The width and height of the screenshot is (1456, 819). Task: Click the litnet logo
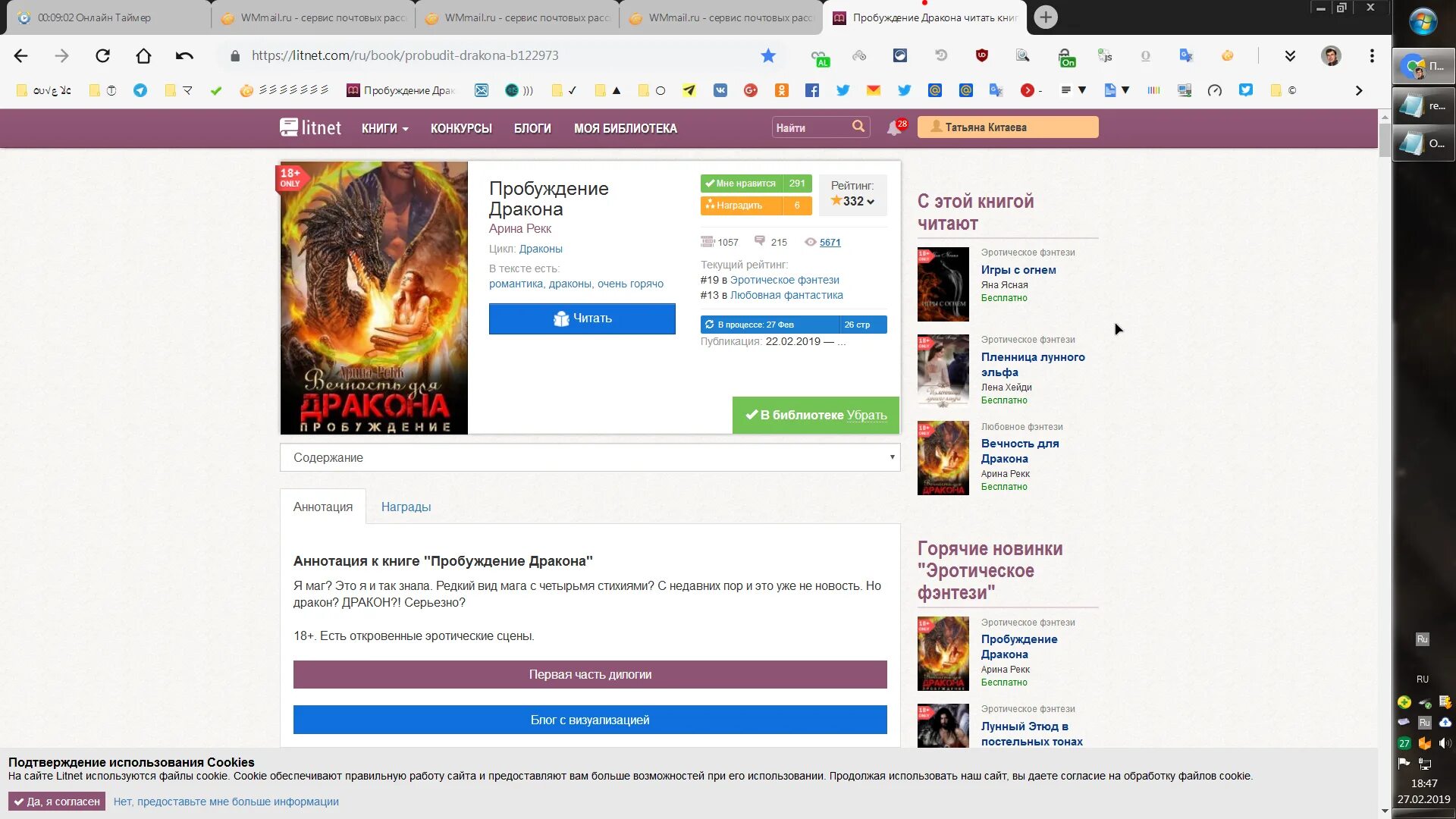311,127
